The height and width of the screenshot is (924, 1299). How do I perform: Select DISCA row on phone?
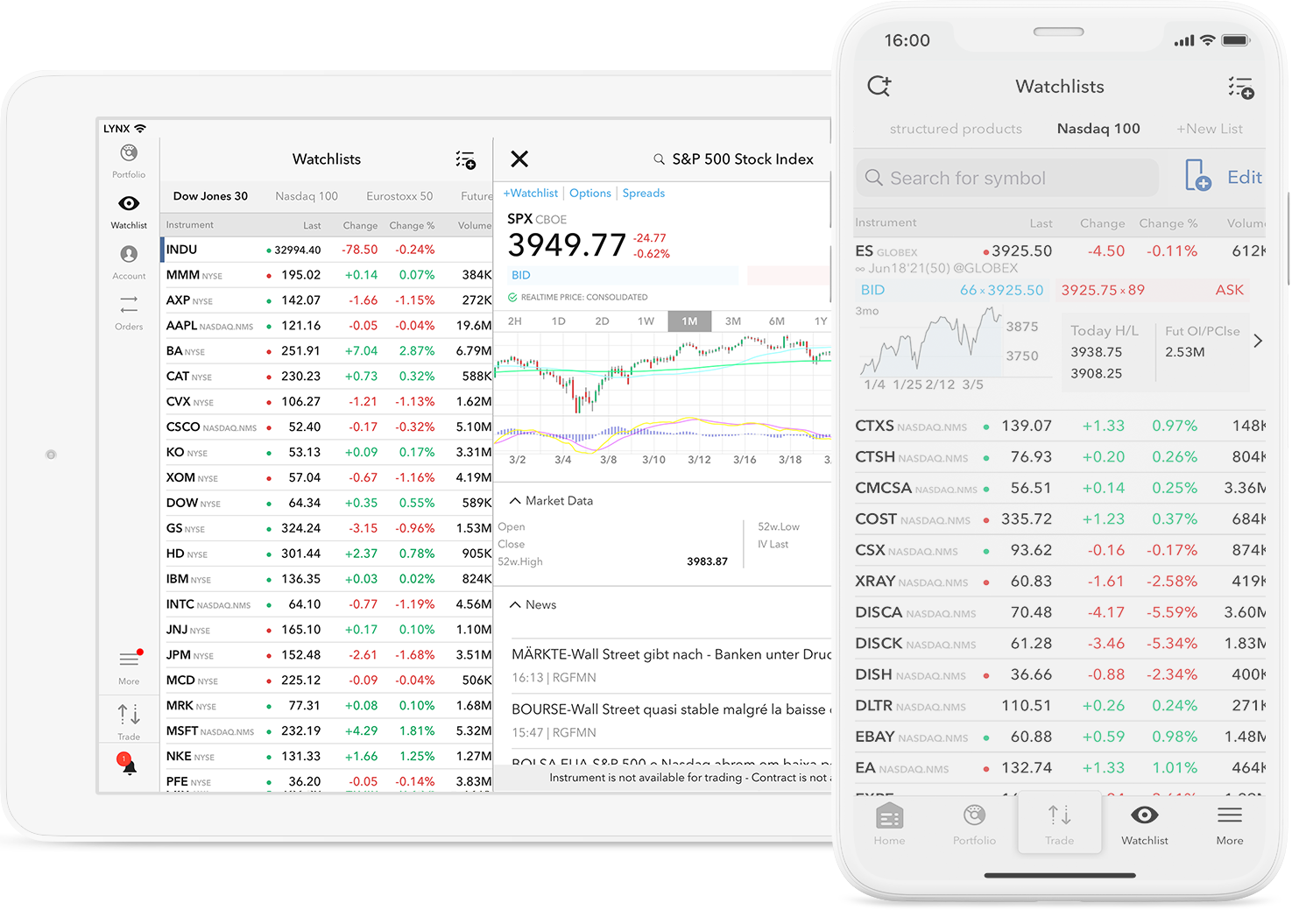point(1060,613)
